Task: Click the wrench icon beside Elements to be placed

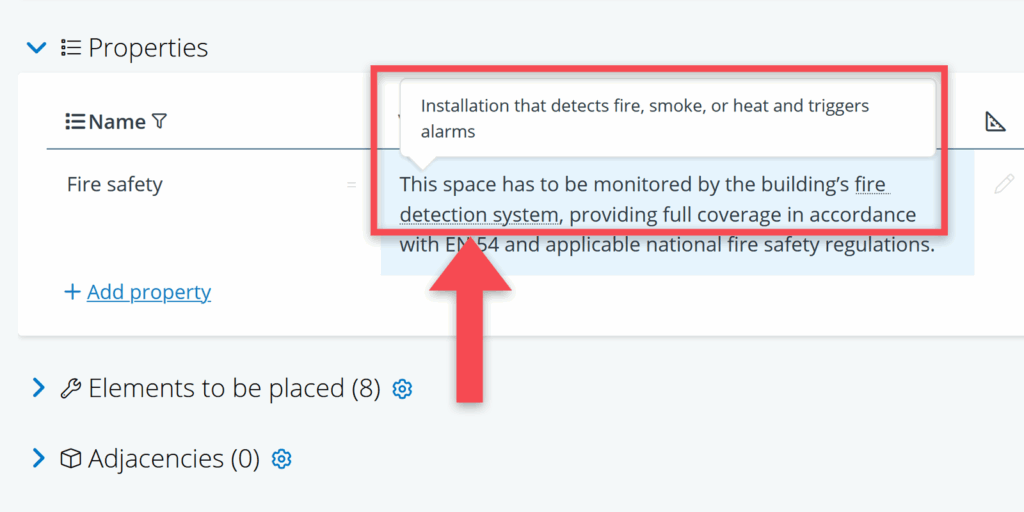Action: (70, 389)
